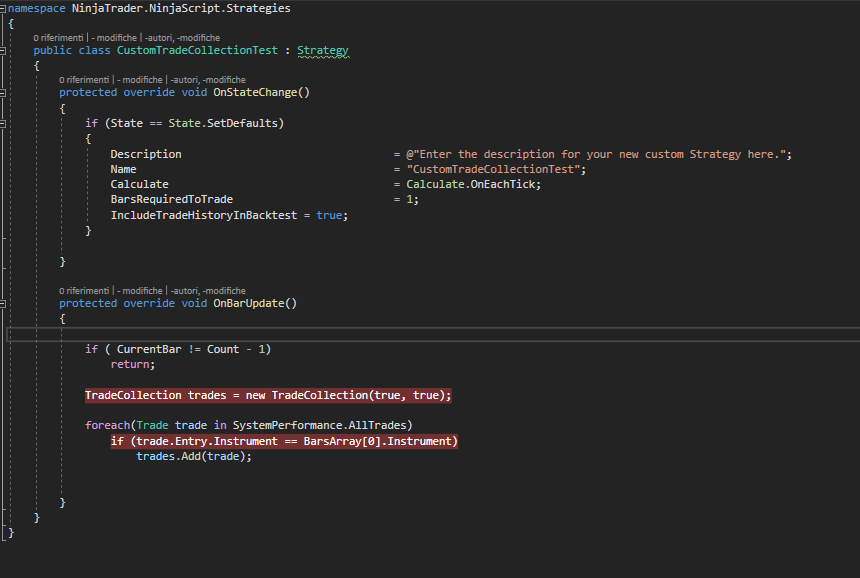The height and width of the screenshot is (578, 860).
Task: Click highlighted 'TradeCollection trades' declaration start
Action: (x=156, y=395)
